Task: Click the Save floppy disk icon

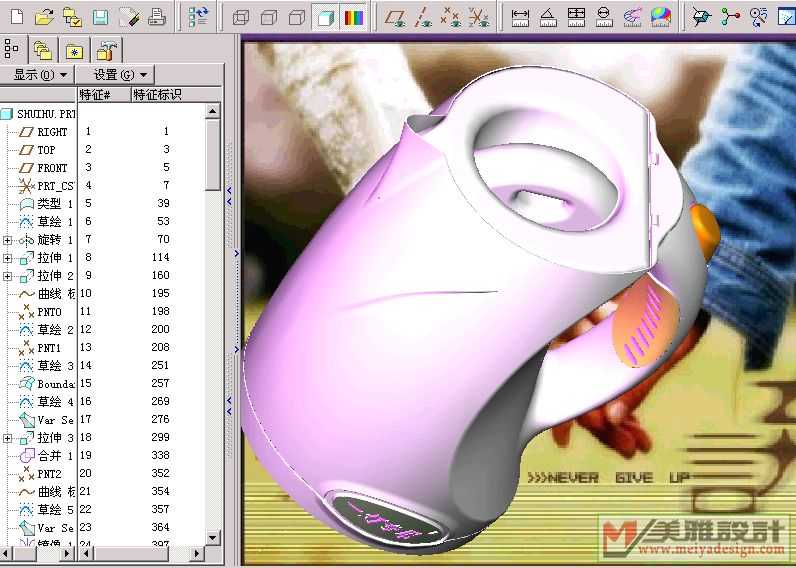Action: tap(100, 16)
